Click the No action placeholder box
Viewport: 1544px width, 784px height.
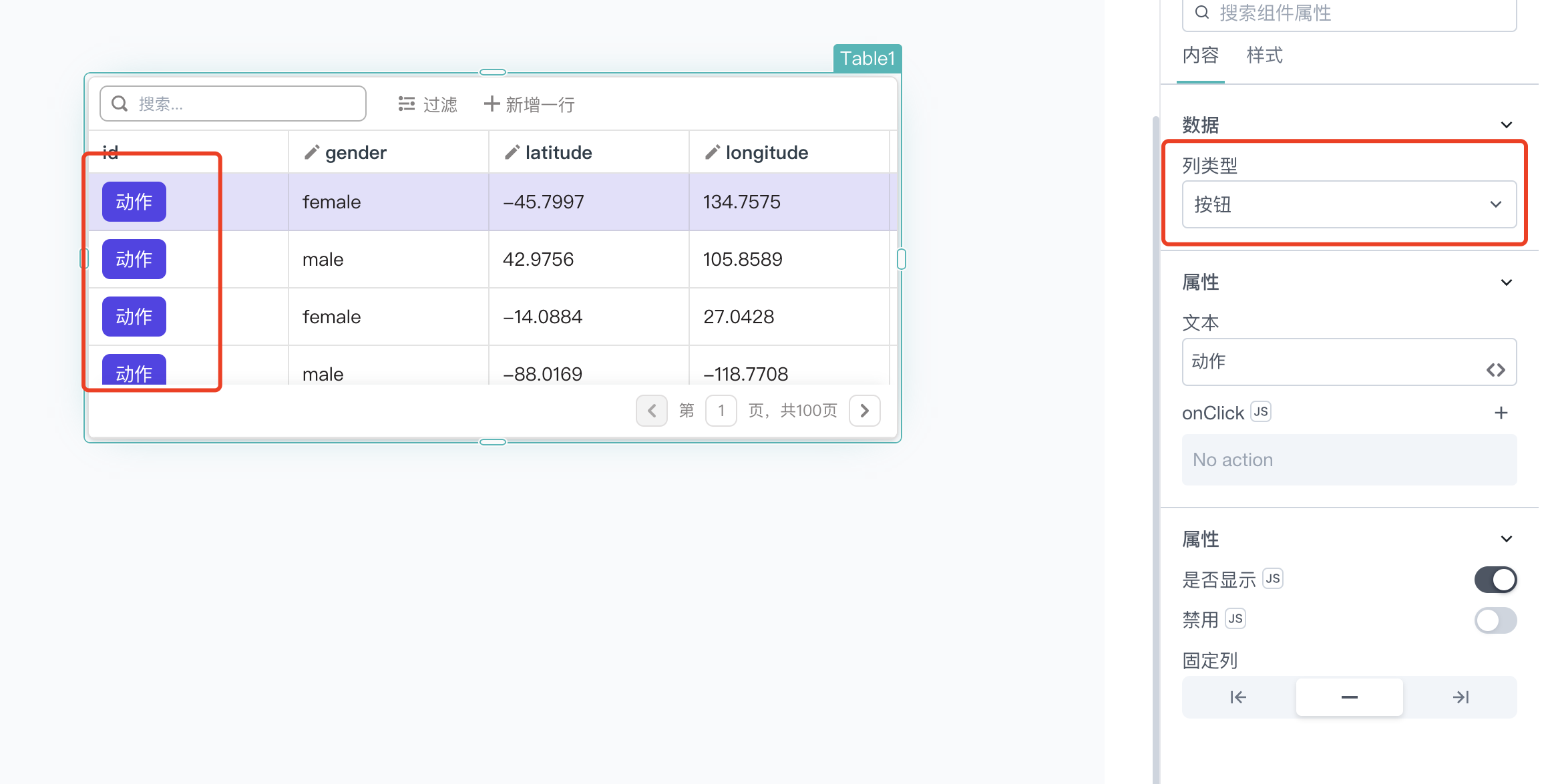1349,460
